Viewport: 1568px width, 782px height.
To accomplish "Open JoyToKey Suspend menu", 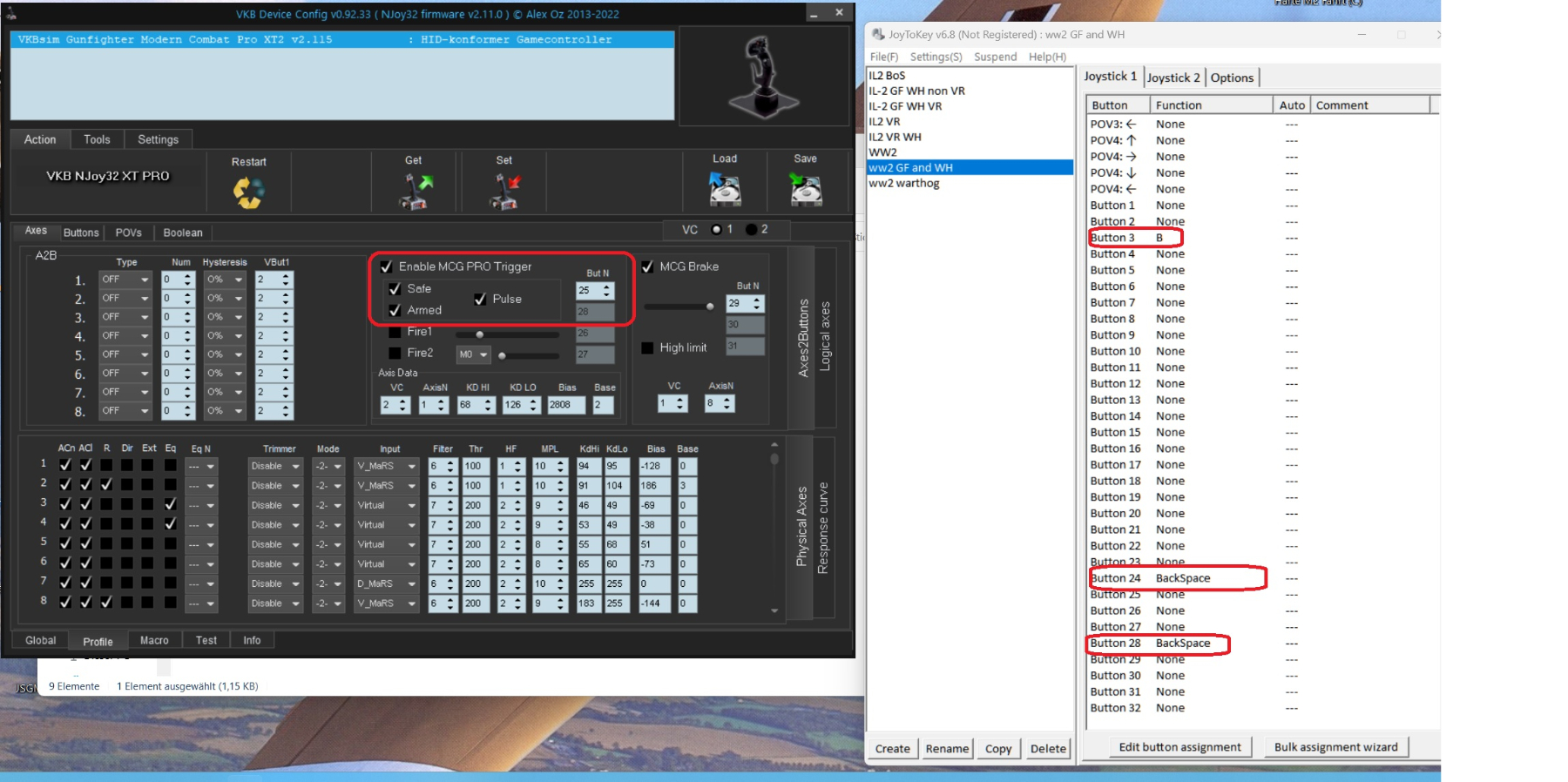I will tap(996, 57).
